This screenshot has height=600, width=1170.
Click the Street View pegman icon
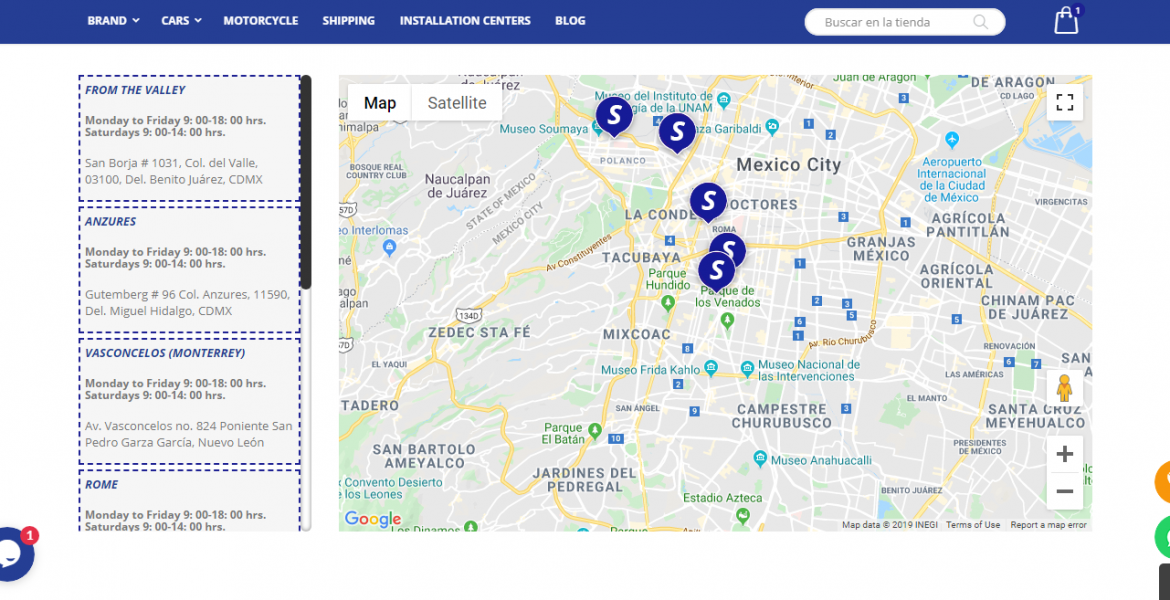point(1064,389)
